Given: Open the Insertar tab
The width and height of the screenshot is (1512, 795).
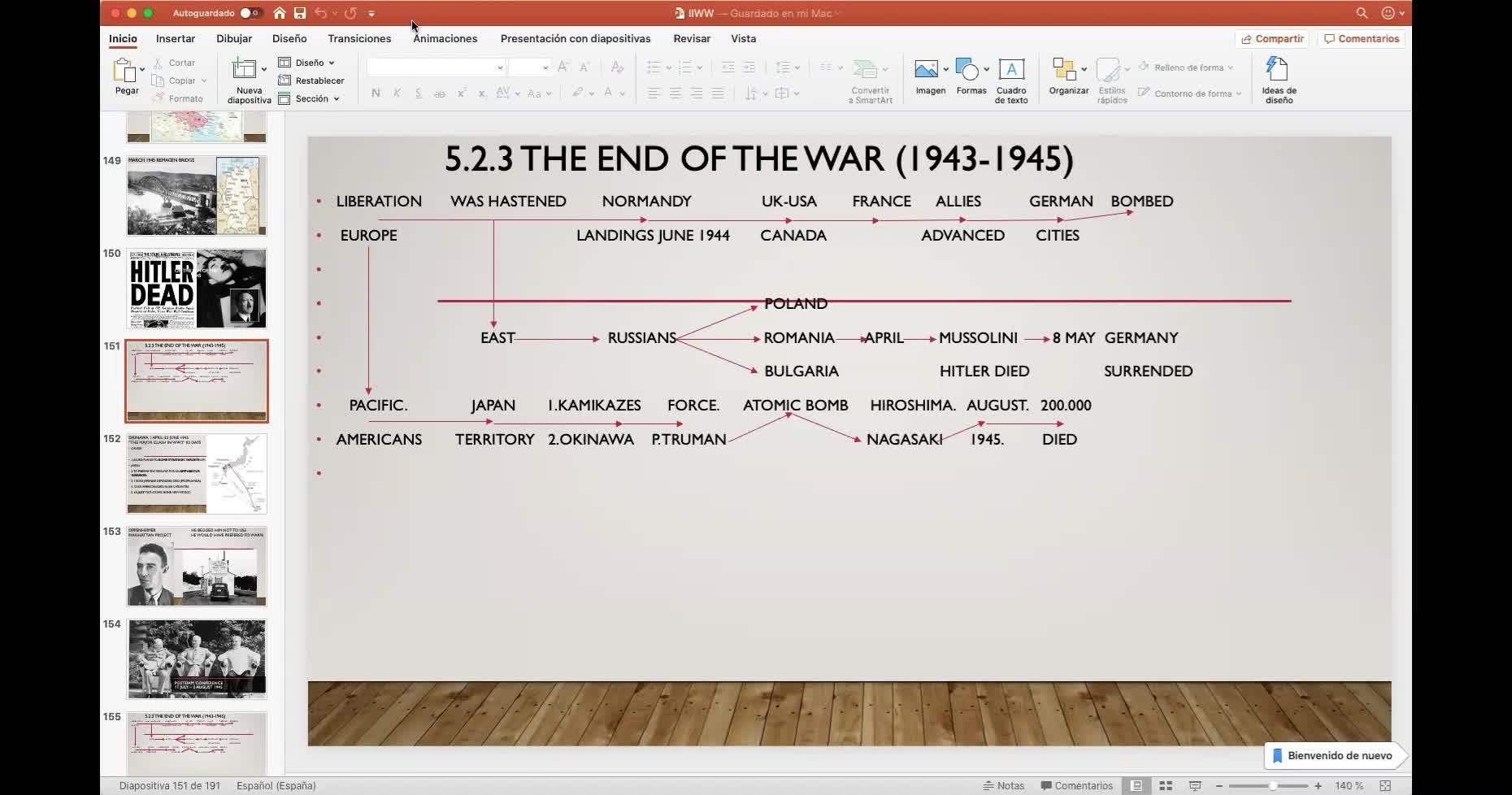Looking at the screenshot, I should click(176, 38).
